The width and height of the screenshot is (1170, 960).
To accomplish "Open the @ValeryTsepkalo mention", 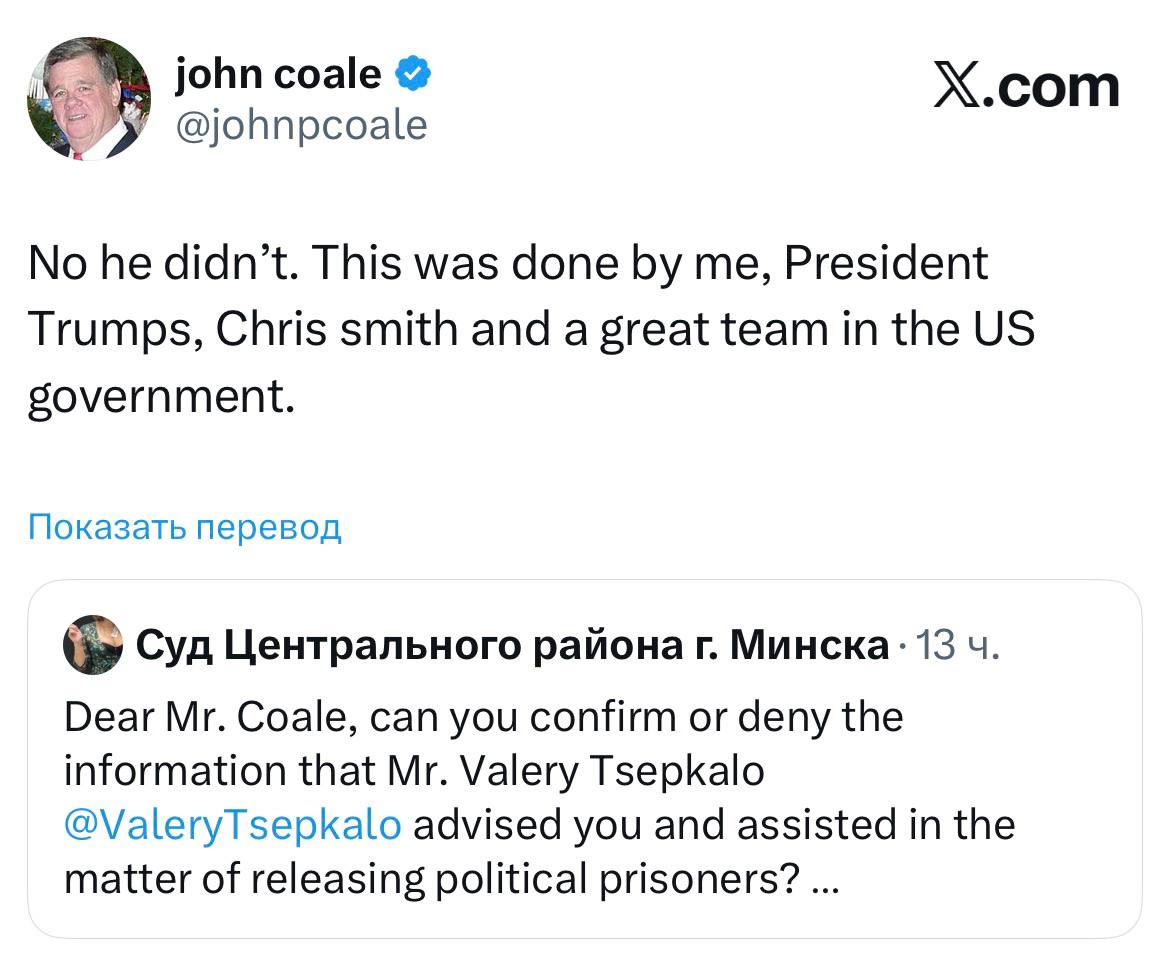I will click(233, 825).
